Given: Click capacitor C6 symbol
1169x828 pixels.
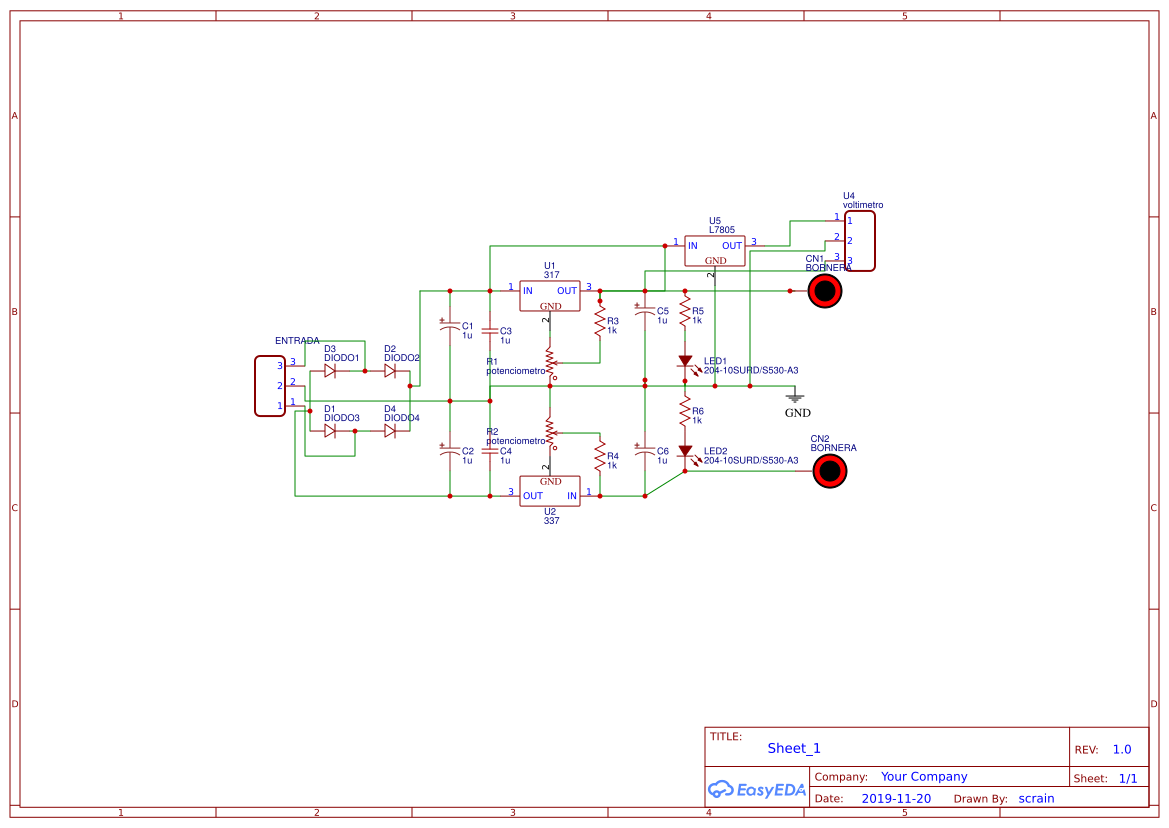Looking at the screenshot, I should coord(645,450).
